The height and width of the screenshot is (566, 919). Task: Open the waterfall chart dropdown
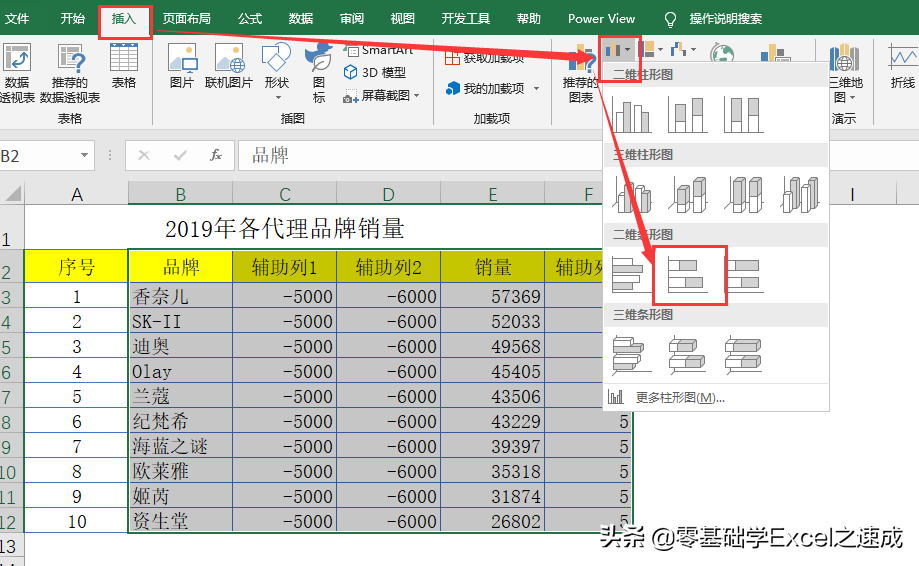click(683, 50)
